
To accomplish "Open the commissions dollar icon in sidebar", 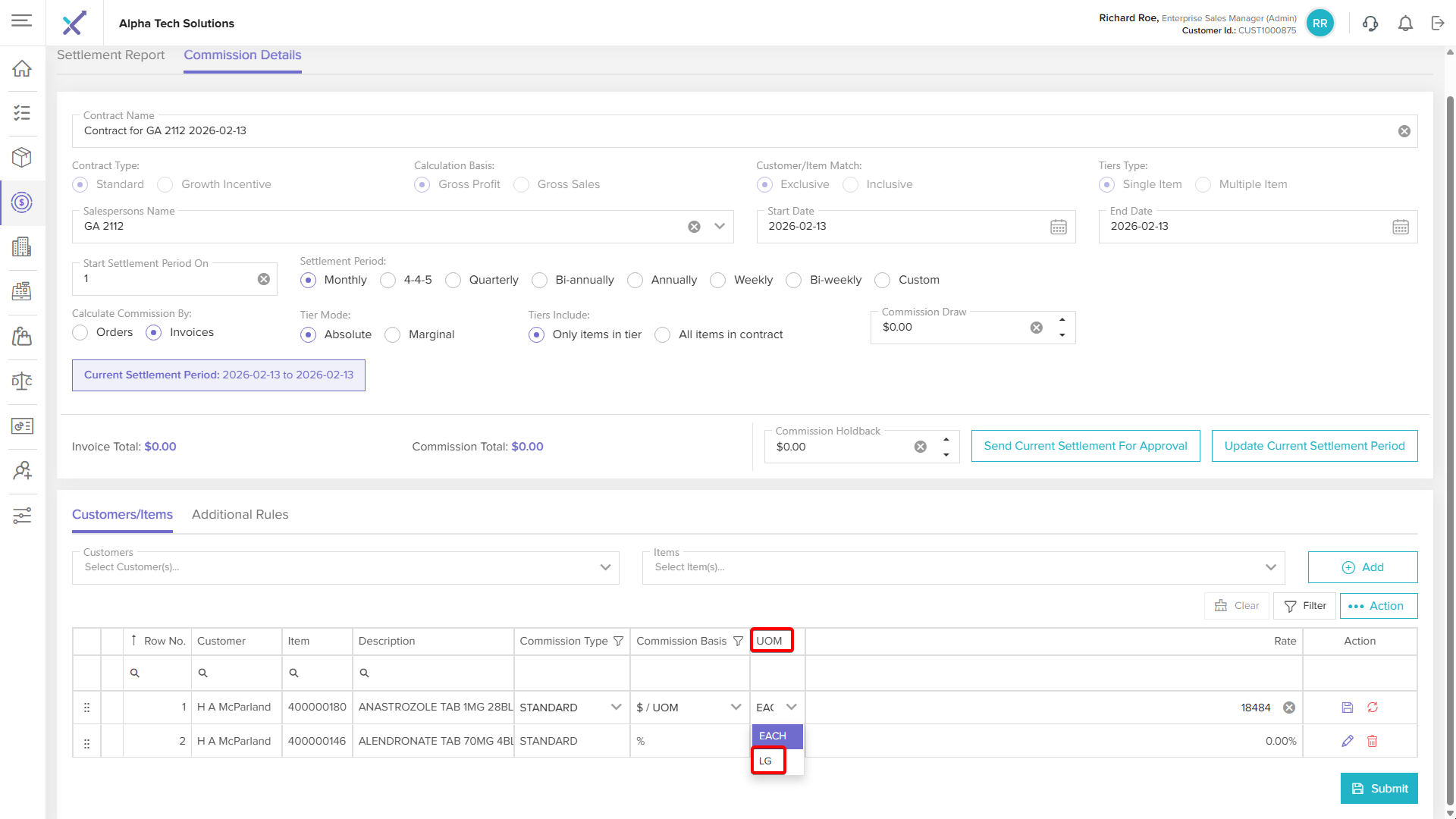I will coord(22,202).
